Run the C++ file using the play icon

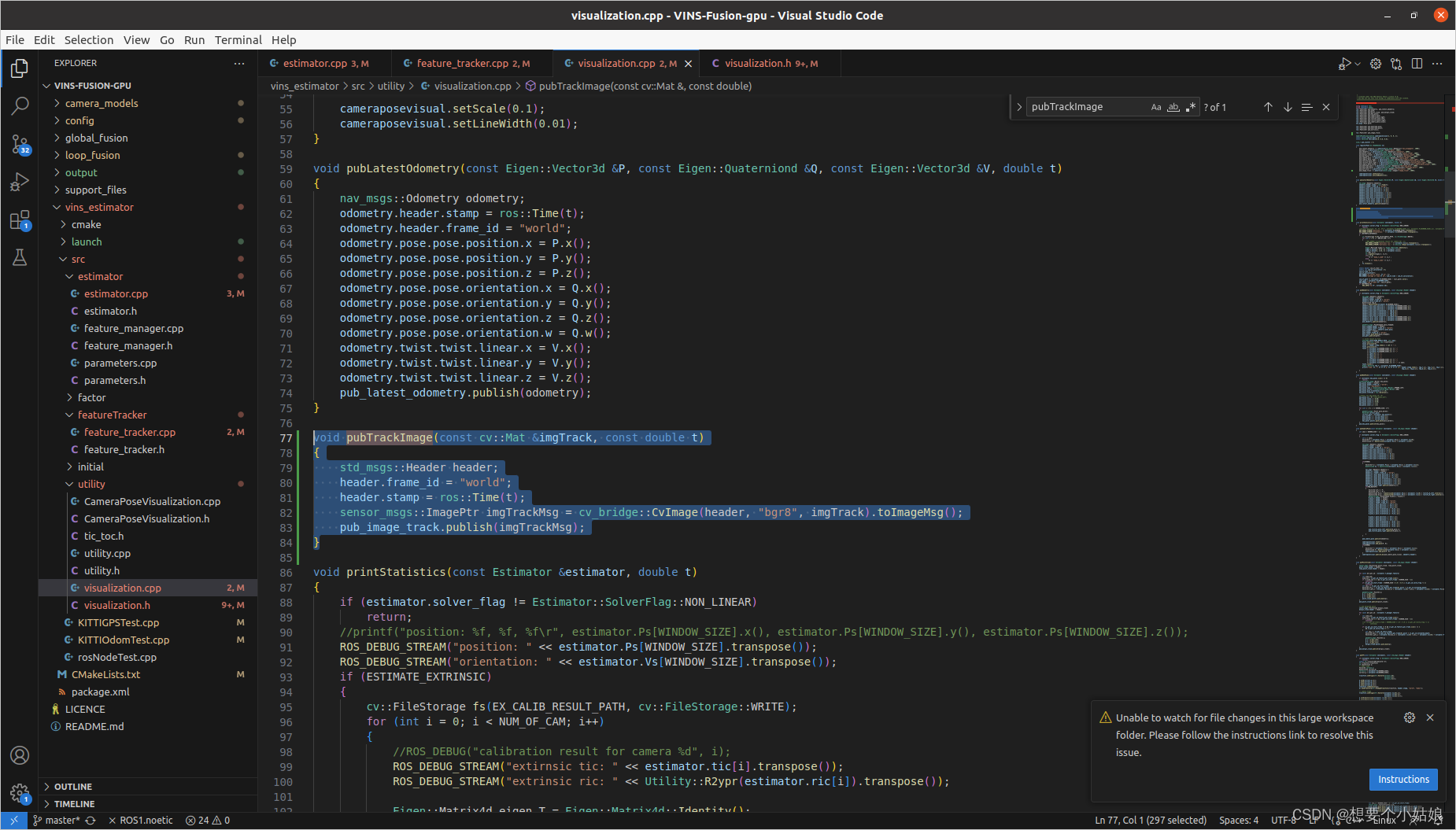coord(1346,64)
